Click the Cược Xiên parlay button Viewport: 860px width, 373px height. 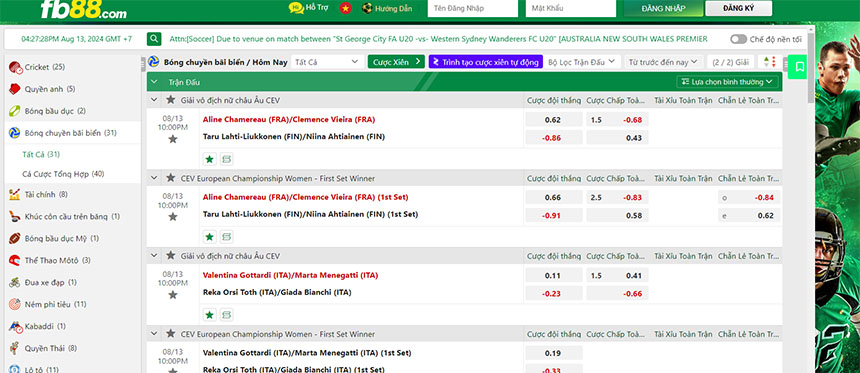click(396, 62)
